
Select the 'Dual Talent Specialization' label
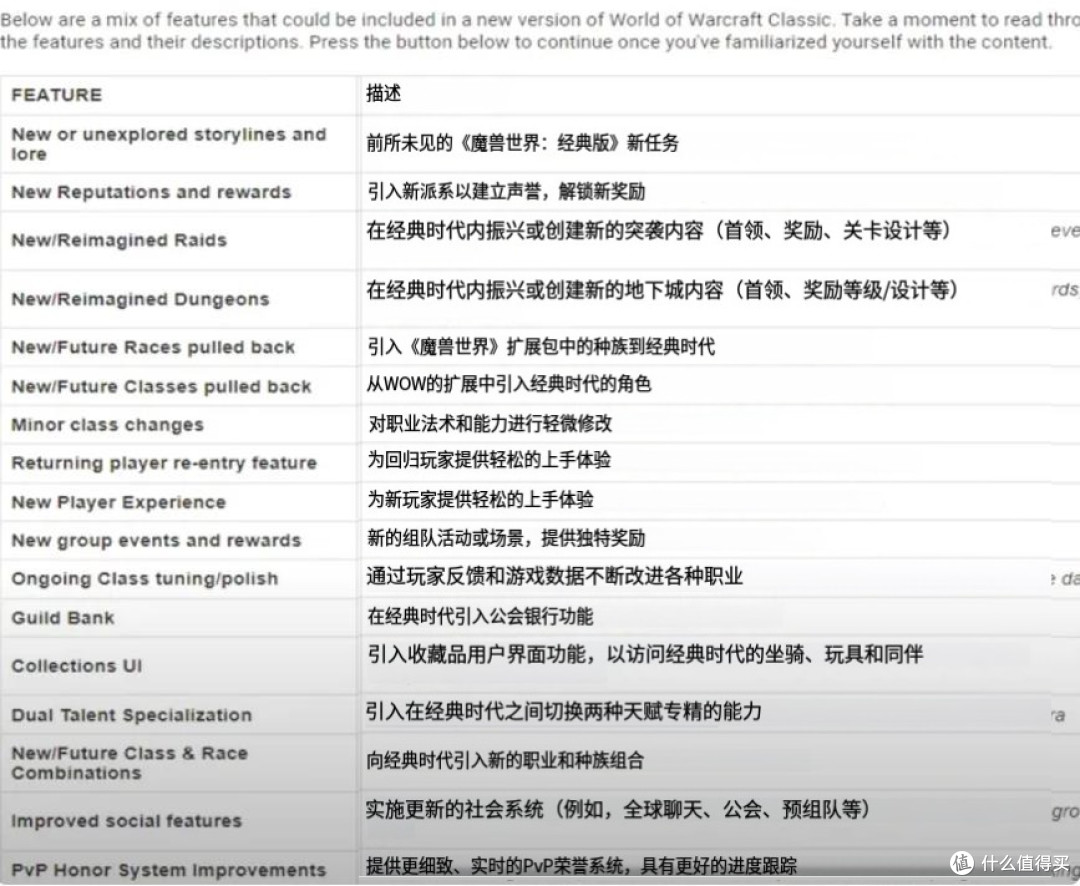coord(132,714)
